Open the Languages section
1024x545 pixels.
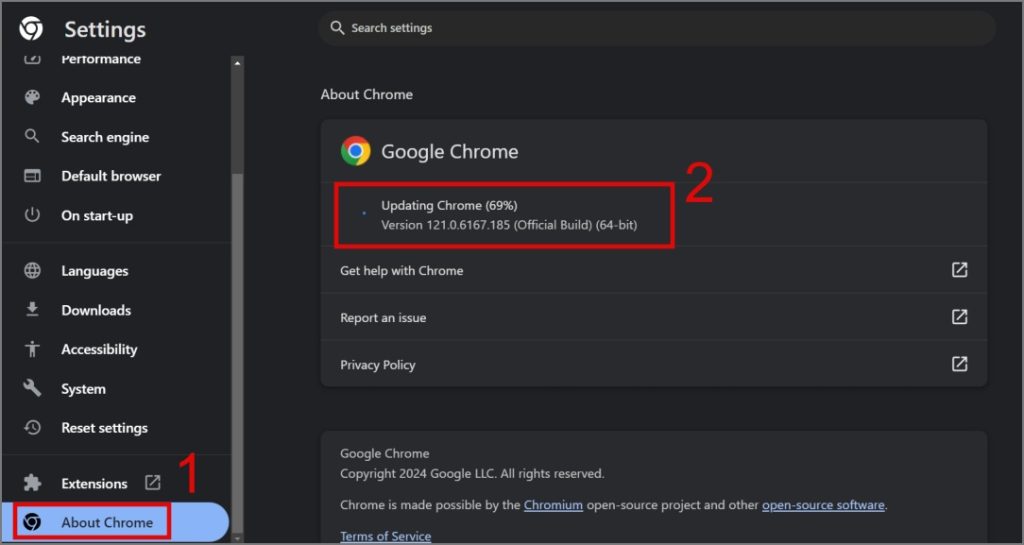coord(95,271)
